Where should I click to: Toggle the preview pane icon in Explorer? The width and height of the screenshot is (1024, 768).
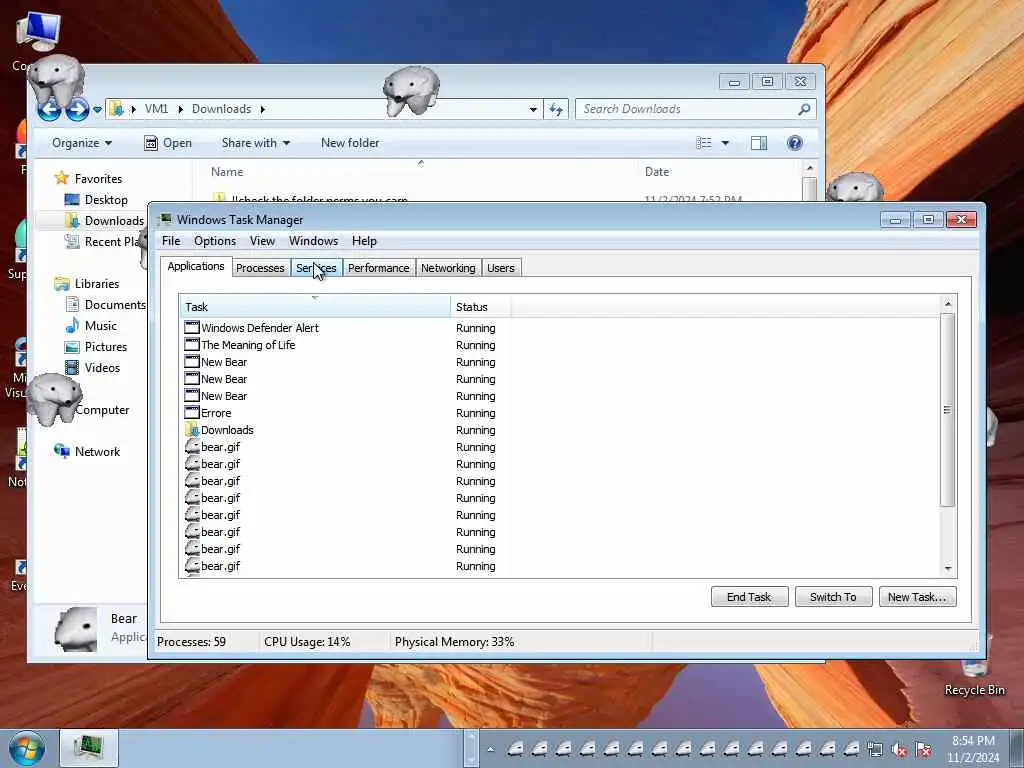(x=759, y=143)
